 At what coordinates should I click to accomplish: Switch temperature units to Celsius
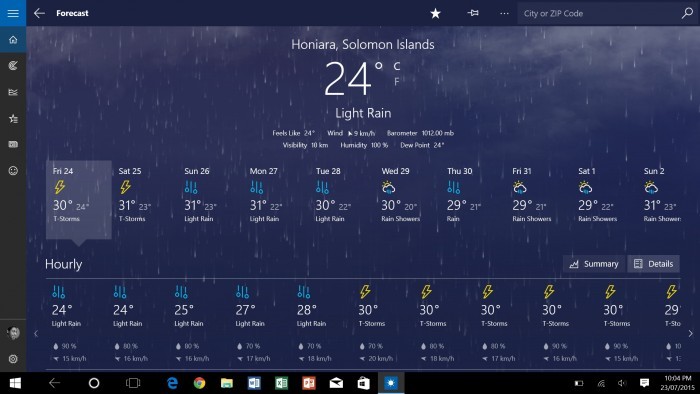click(396, 66)
